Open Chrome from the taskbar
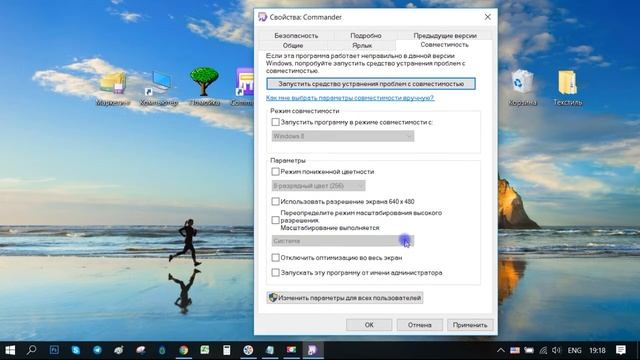Screen dimensions: 640x360 tap(184, 350)
